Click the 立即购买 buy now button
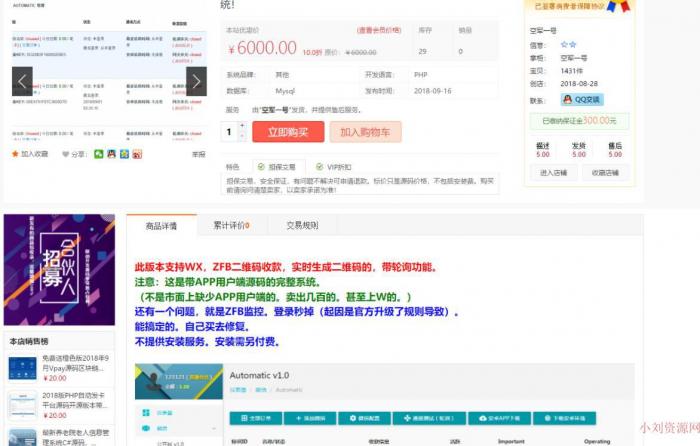Viewport: 700px width, 446px height. 288,131
